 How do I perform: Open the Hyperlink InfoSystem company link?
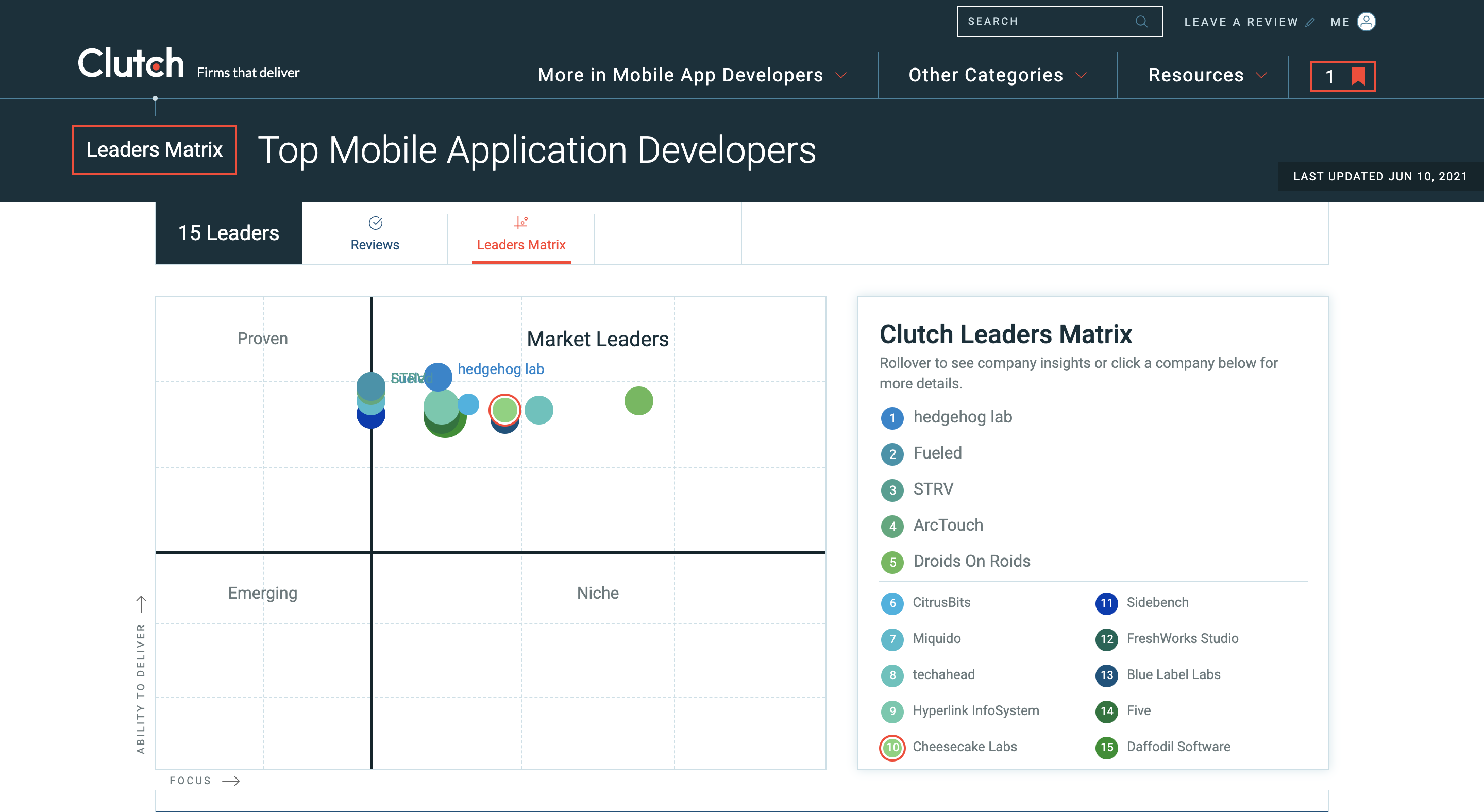click(x=976, y=711)
